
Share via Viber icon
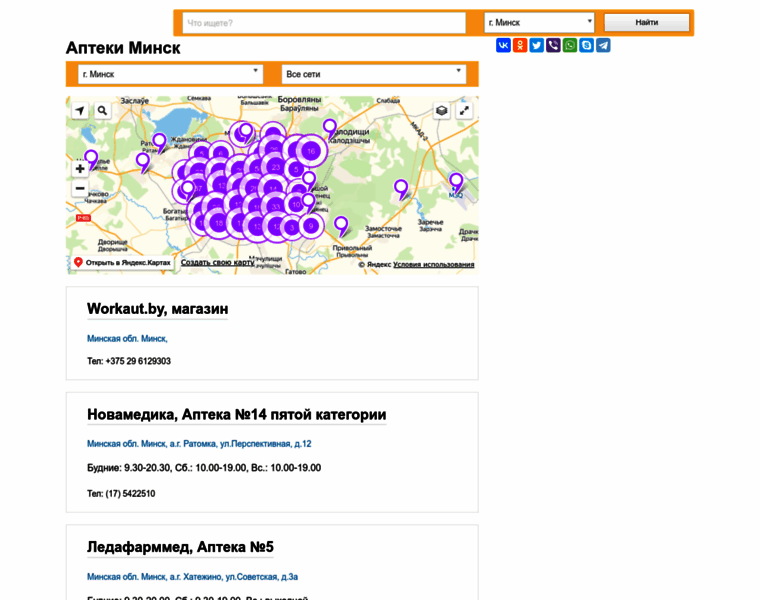553,46
